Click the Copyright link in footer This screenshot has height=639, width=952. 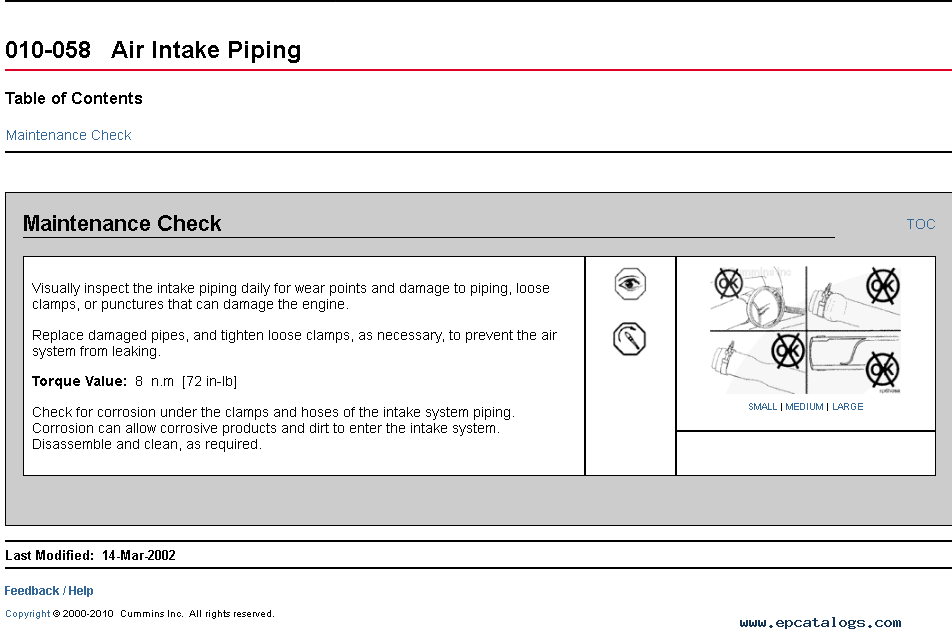pos(27,613)
